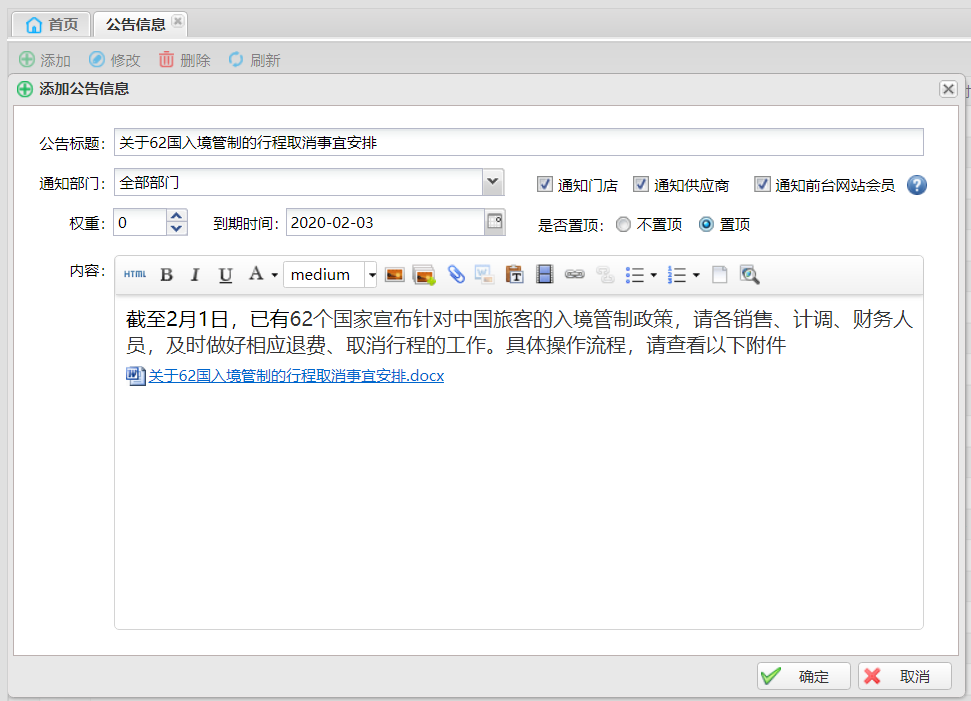Paste as plain text icon
Viewport: 971px width, 701px height.
[514, 274]
